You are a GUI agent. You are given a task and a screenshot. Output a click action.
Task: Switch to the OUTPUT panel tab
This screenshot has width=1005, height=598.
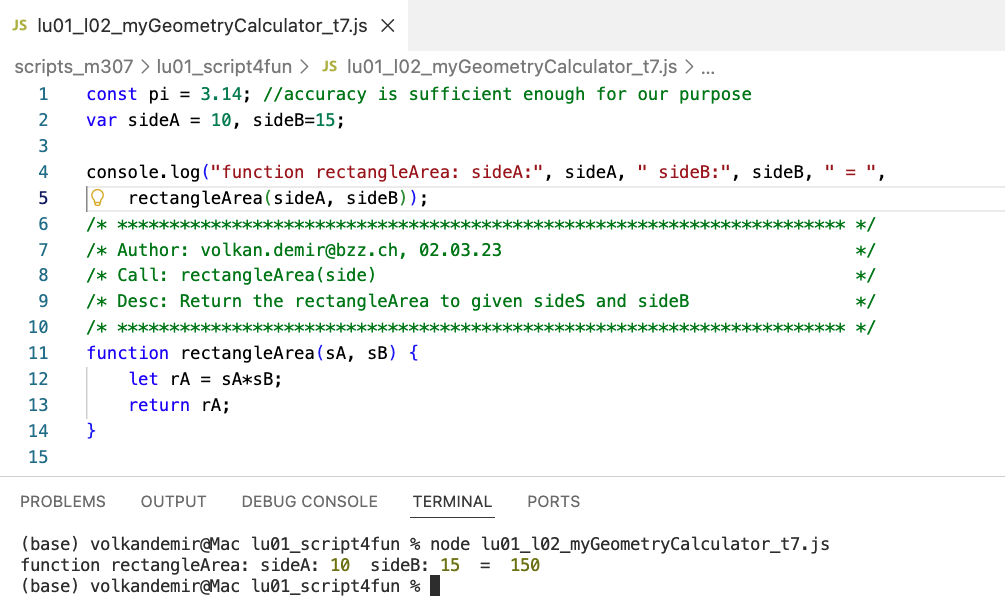click(x=173, y=502)
